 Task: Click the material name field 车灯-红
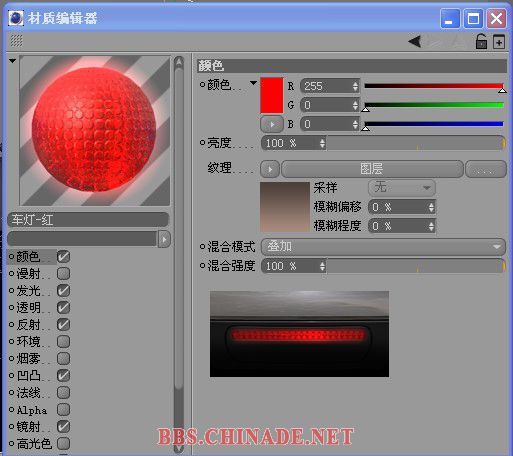point(88,220)
